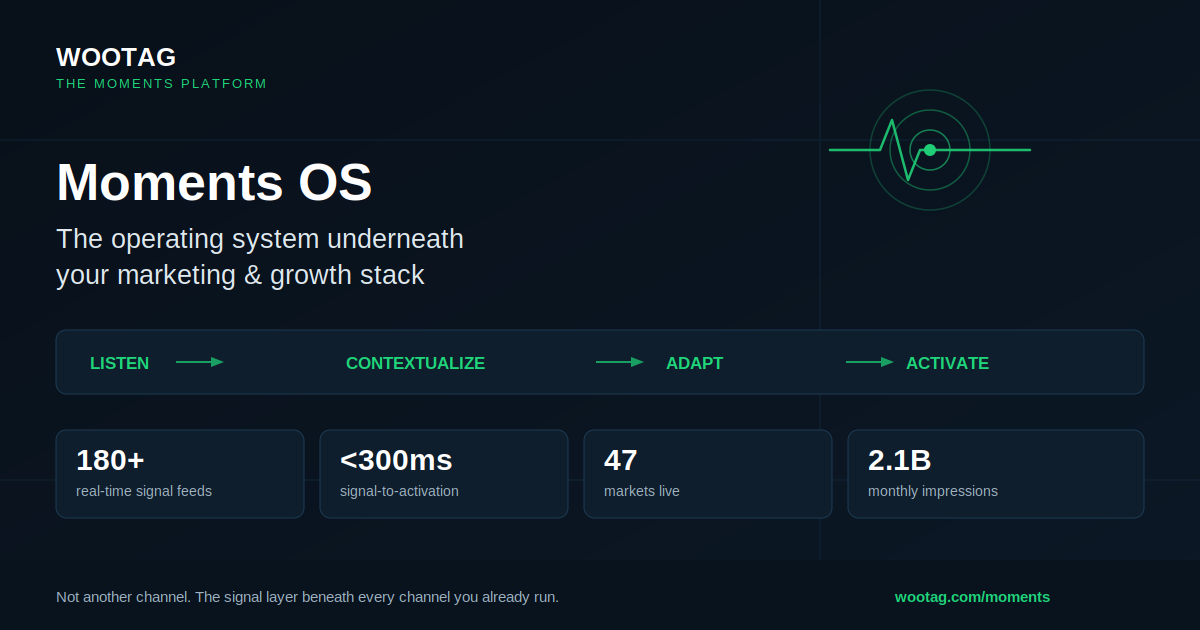Click 'signal-to-activation' caption

(399, 491)
